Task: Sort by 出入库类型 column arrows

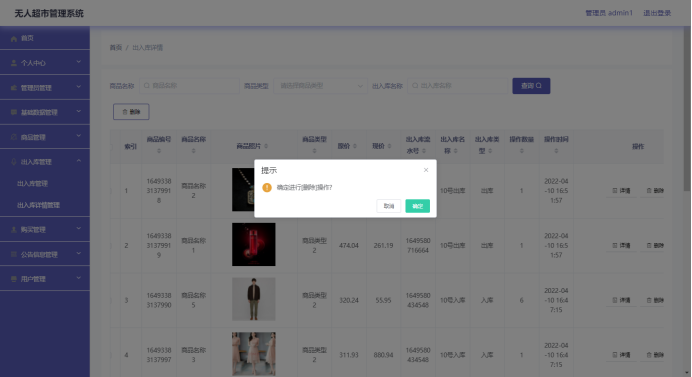Action: click(490, 151)
